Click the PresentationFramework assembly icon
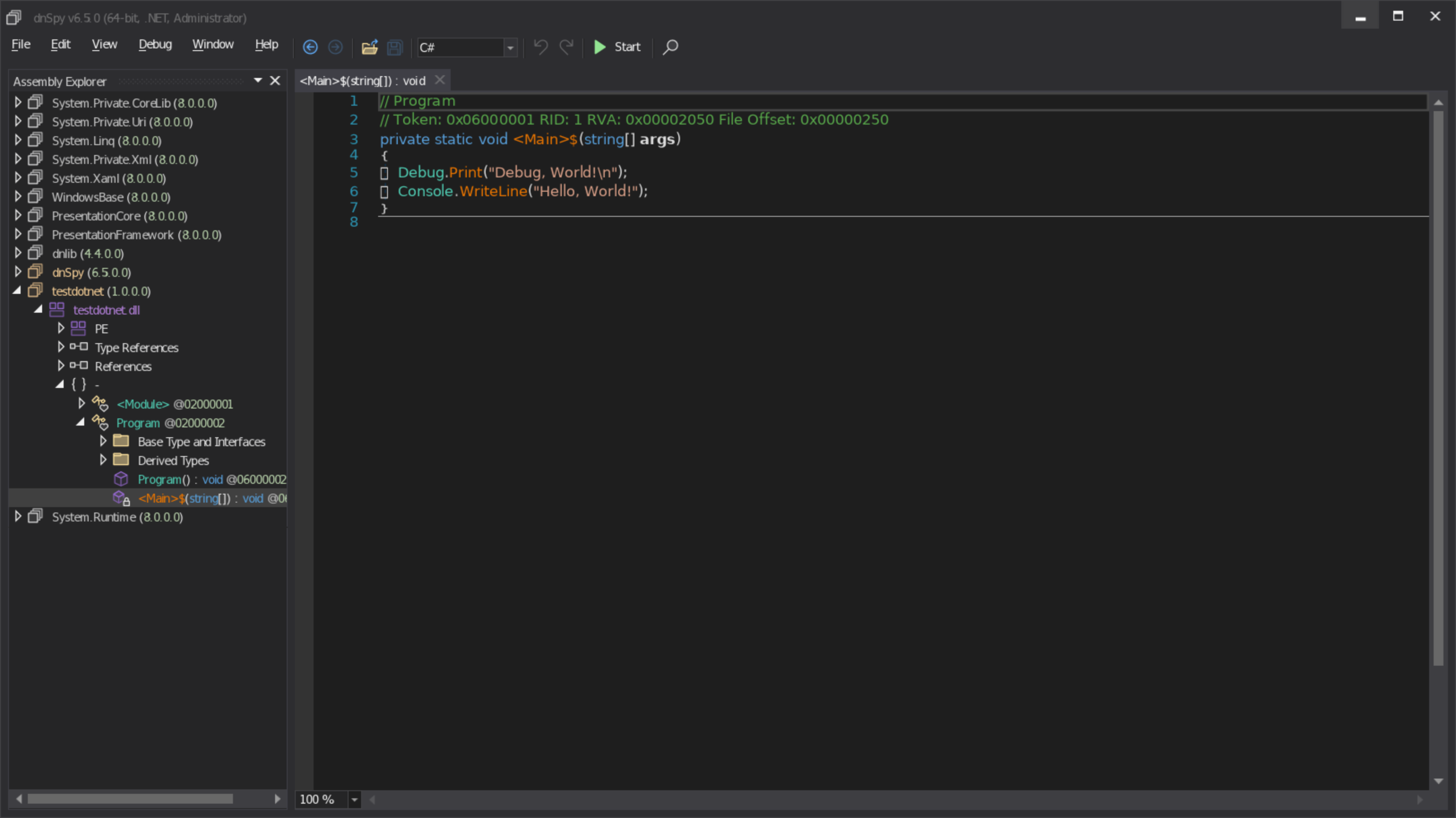Viewport: 1456px width, 818px height. (35, 233)
